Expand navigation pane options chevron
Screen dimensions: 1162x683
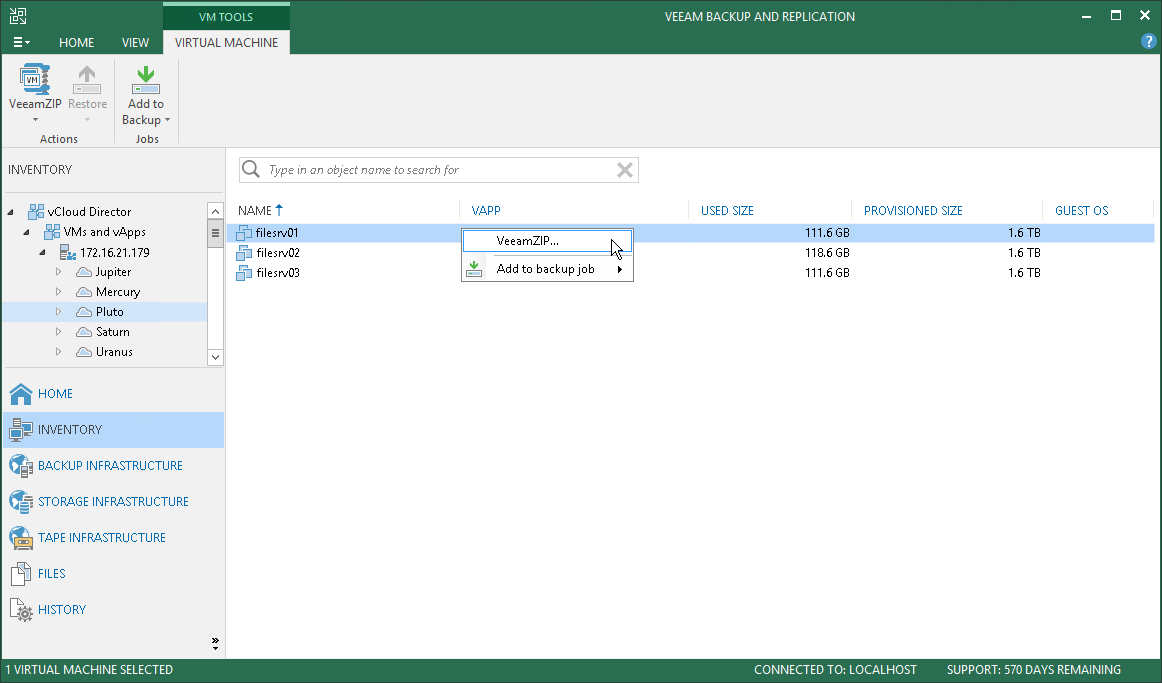click(215, 643)
